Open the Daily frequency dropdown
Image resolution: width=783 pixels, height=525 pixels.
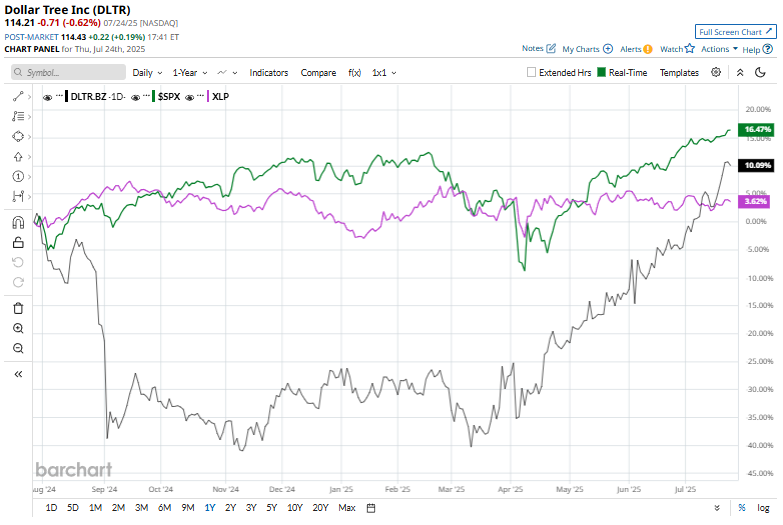coord(147,73)
